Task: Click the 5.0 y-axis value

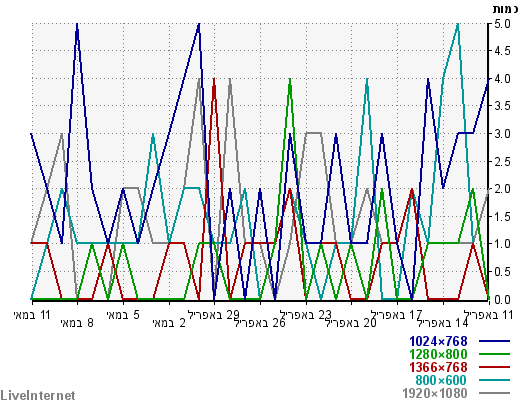Action: coord(502,24)
